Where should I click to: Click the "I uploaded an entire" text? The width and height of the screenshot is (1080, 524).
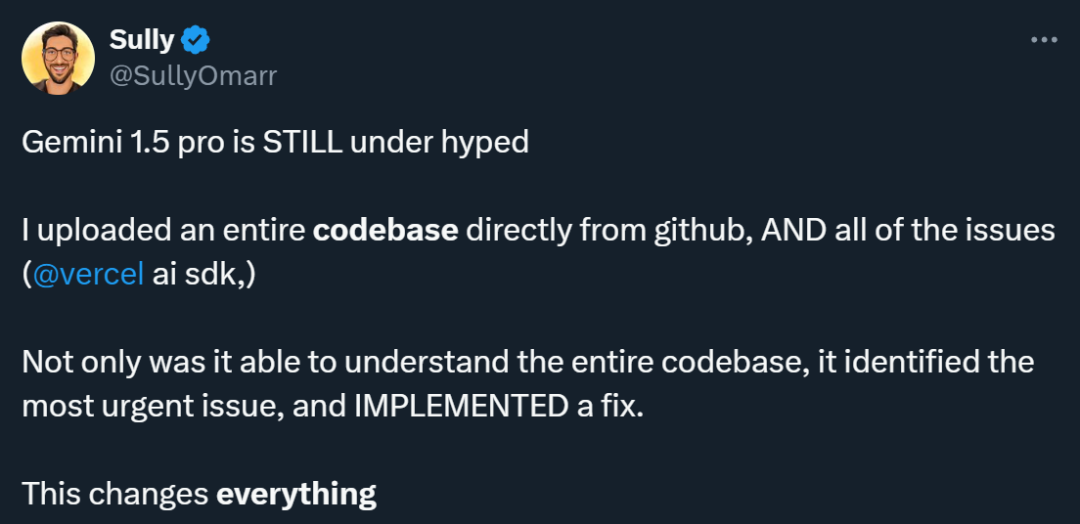click(x=164, y=230)
